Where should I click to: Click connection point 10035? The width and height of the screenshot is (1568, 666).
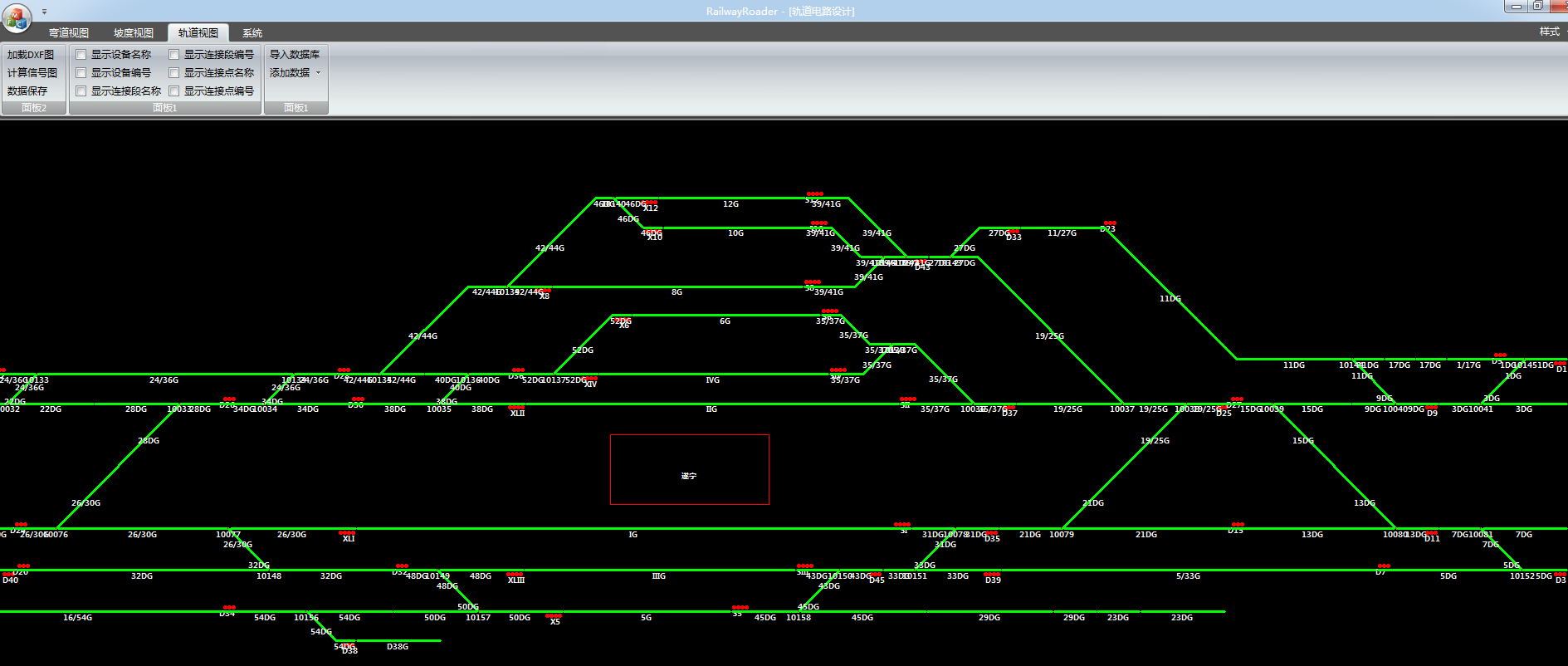pyautogui.click(x=439, y=409)
